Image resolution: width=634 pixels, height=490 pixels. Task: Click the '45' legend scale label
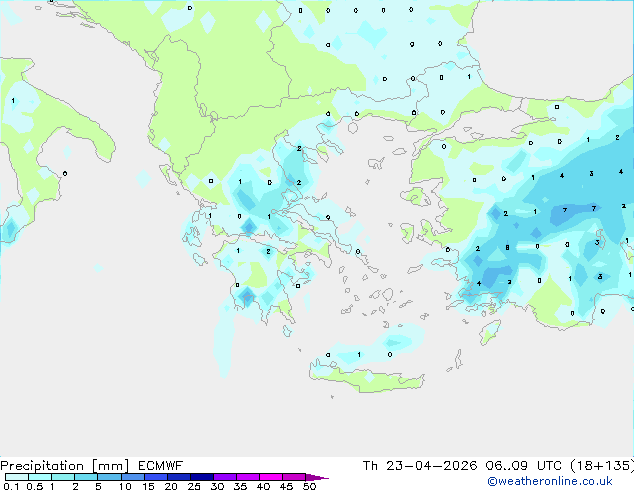click(x=286, y=486)
